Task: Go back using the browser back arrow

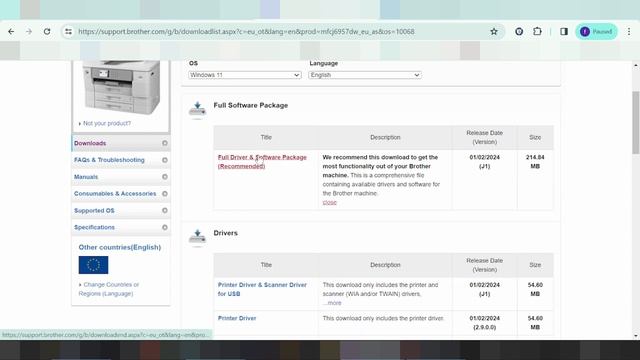Action: coord(11,31)
